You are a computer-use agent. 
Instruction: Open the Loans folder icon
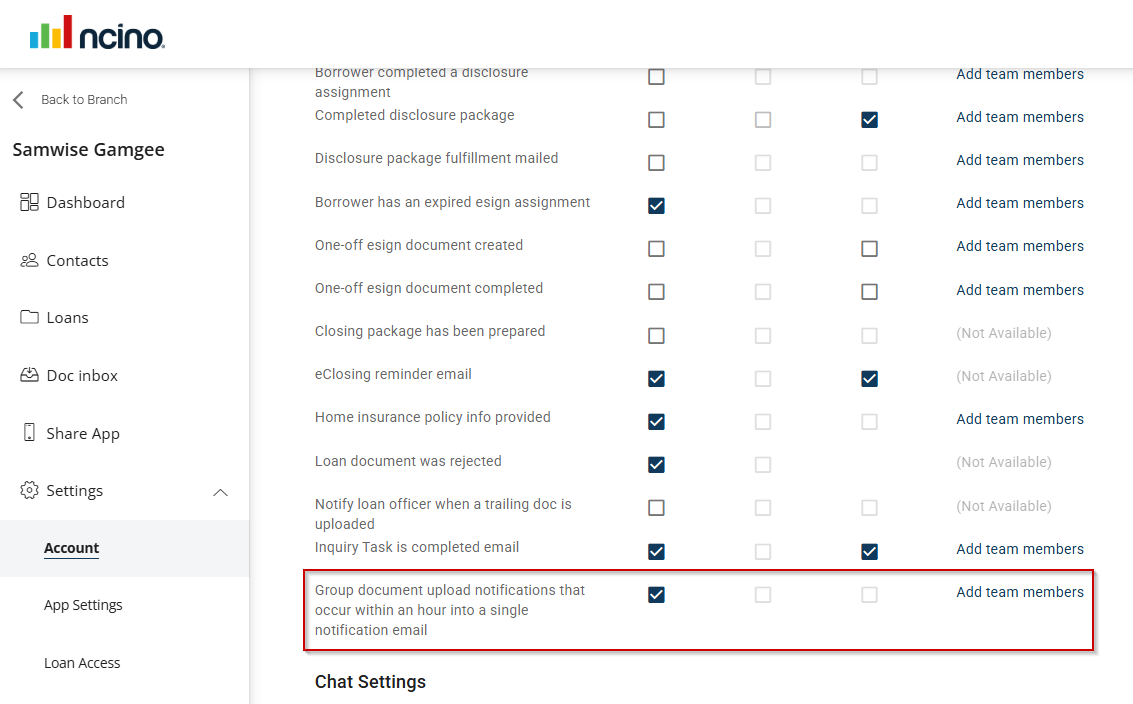coord(29,317)
